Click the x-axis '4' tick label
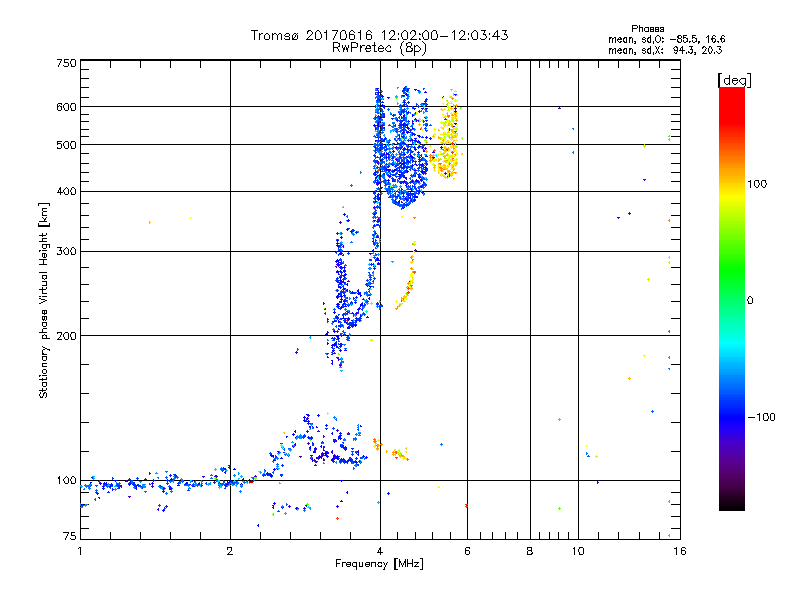This screenshot has width=800, height=600. 380,551
